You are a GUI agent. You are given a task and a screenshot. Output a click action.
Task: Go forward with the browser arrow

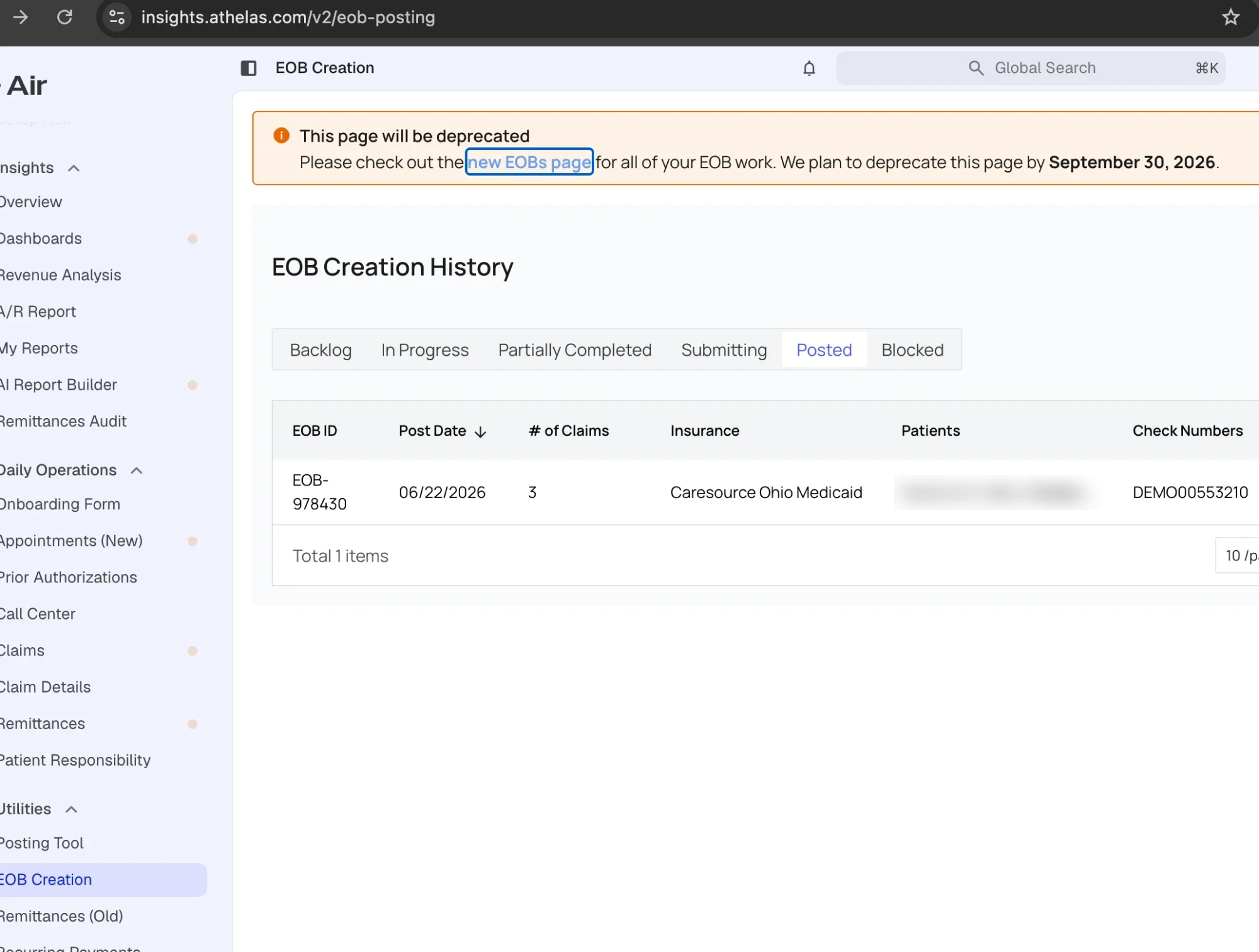[20, 17]
